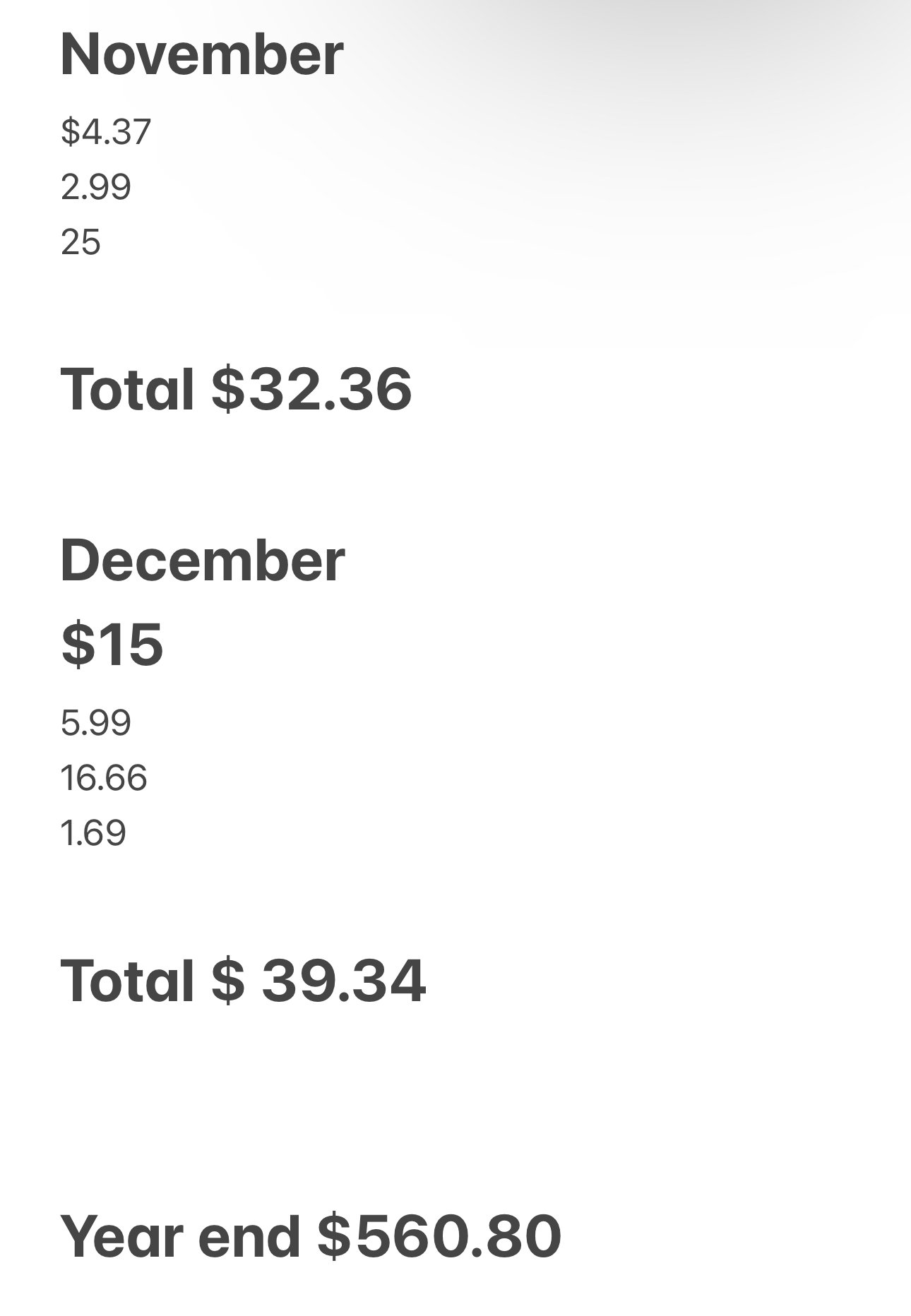The image size is (911, 1316).
Task: Click the 25 entry under November
Action: 81,242
